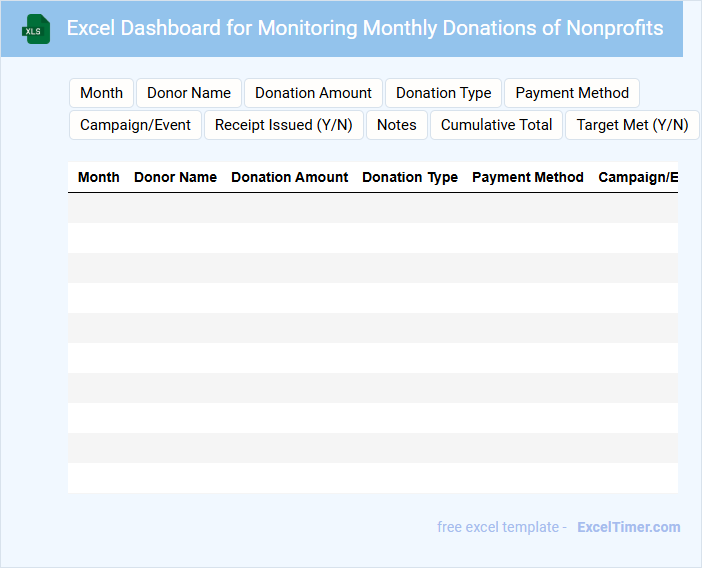
Task: Select the Donation Amount tag button
Action: [313, 93]
